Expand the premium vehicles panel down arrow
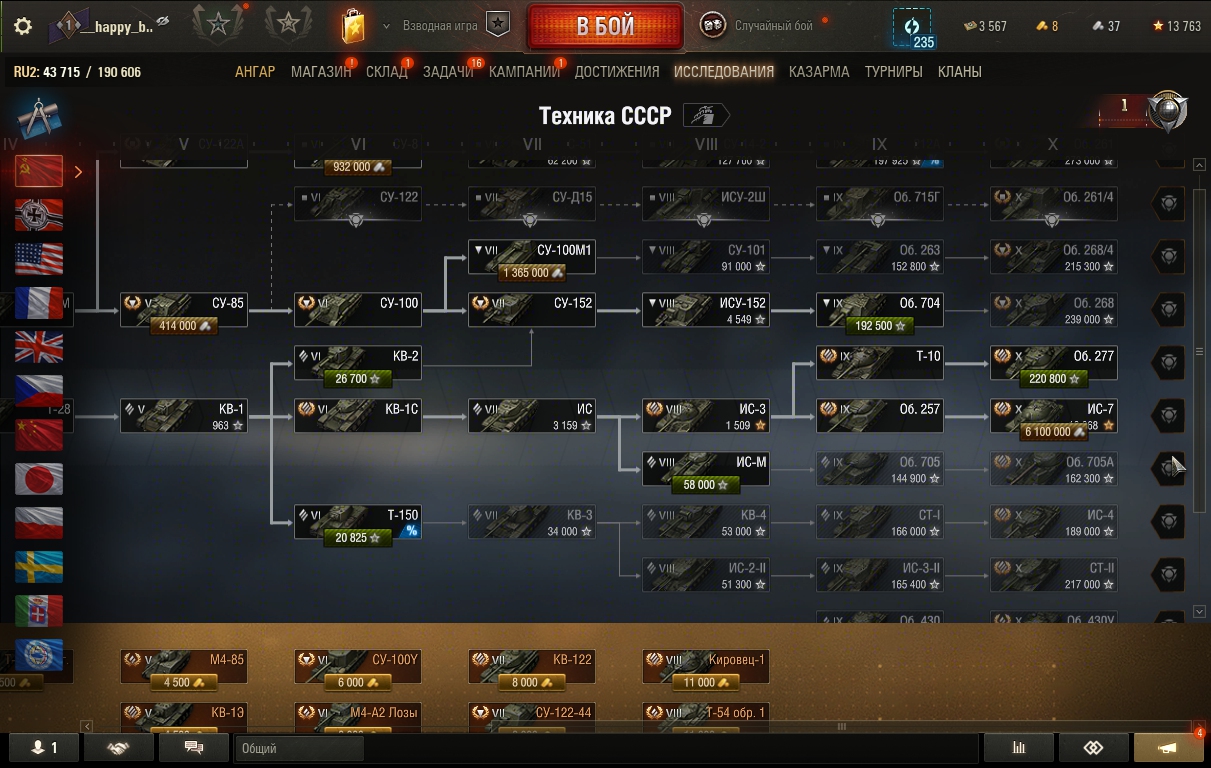 coord(1200,611)
